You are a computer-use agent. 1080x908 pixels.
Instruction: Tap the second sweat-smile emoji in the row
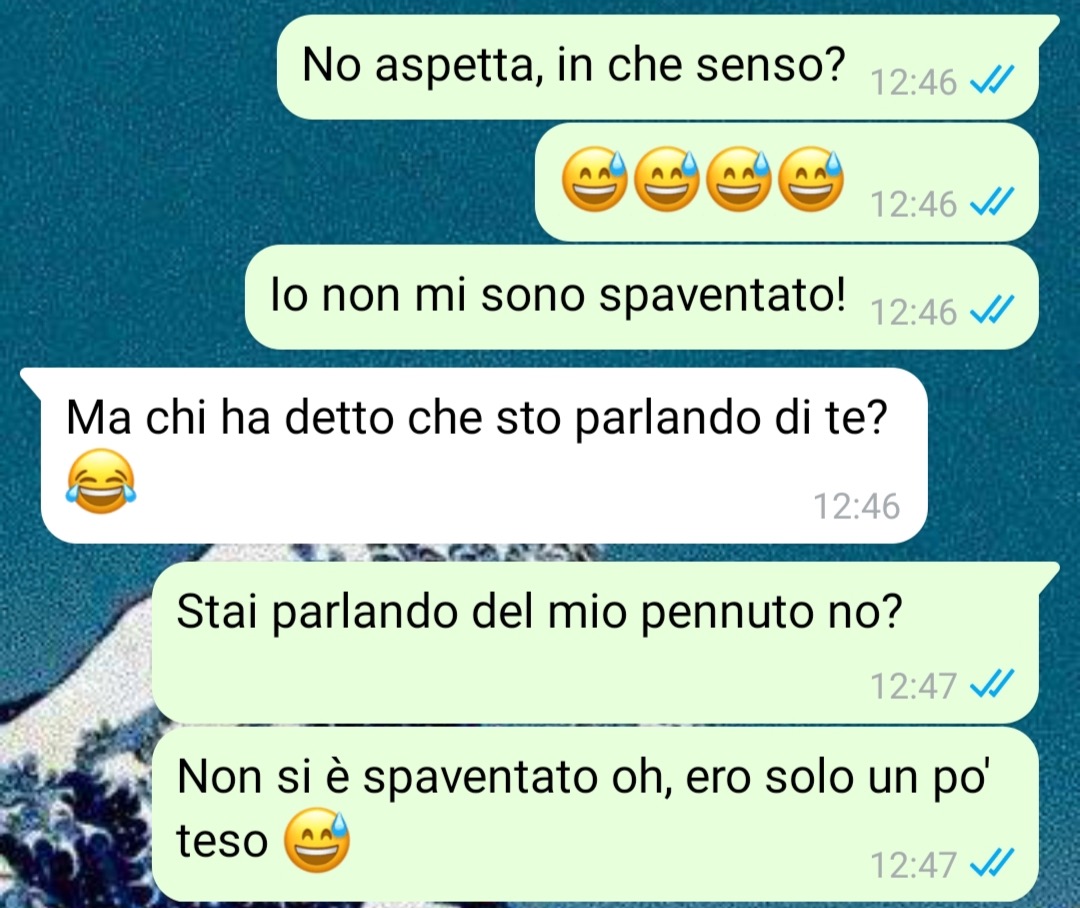tap(667, 179)
